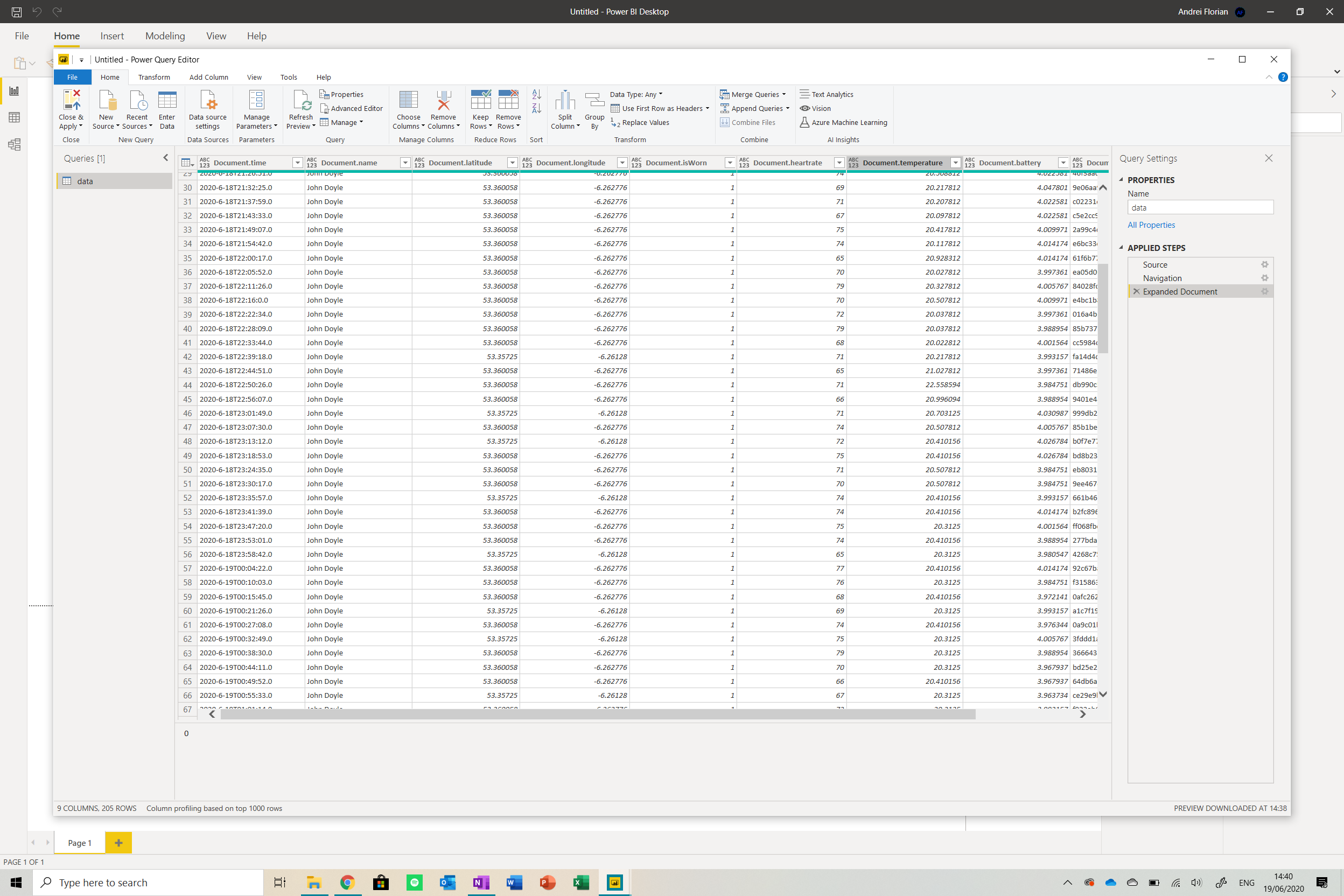Open the Enter Data tool
The image size is (1344, 896).
(167, 101)
